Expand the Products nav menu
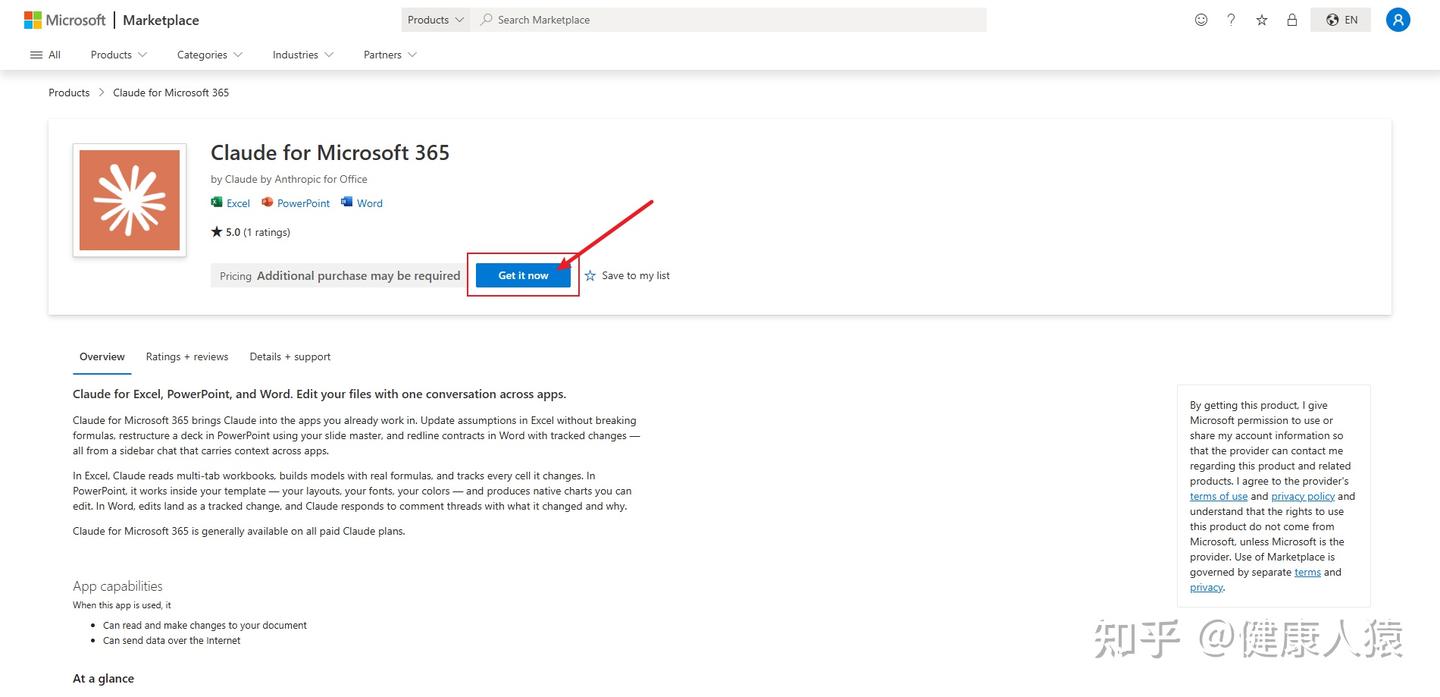The image size is (1440, 697). point(119,55)
